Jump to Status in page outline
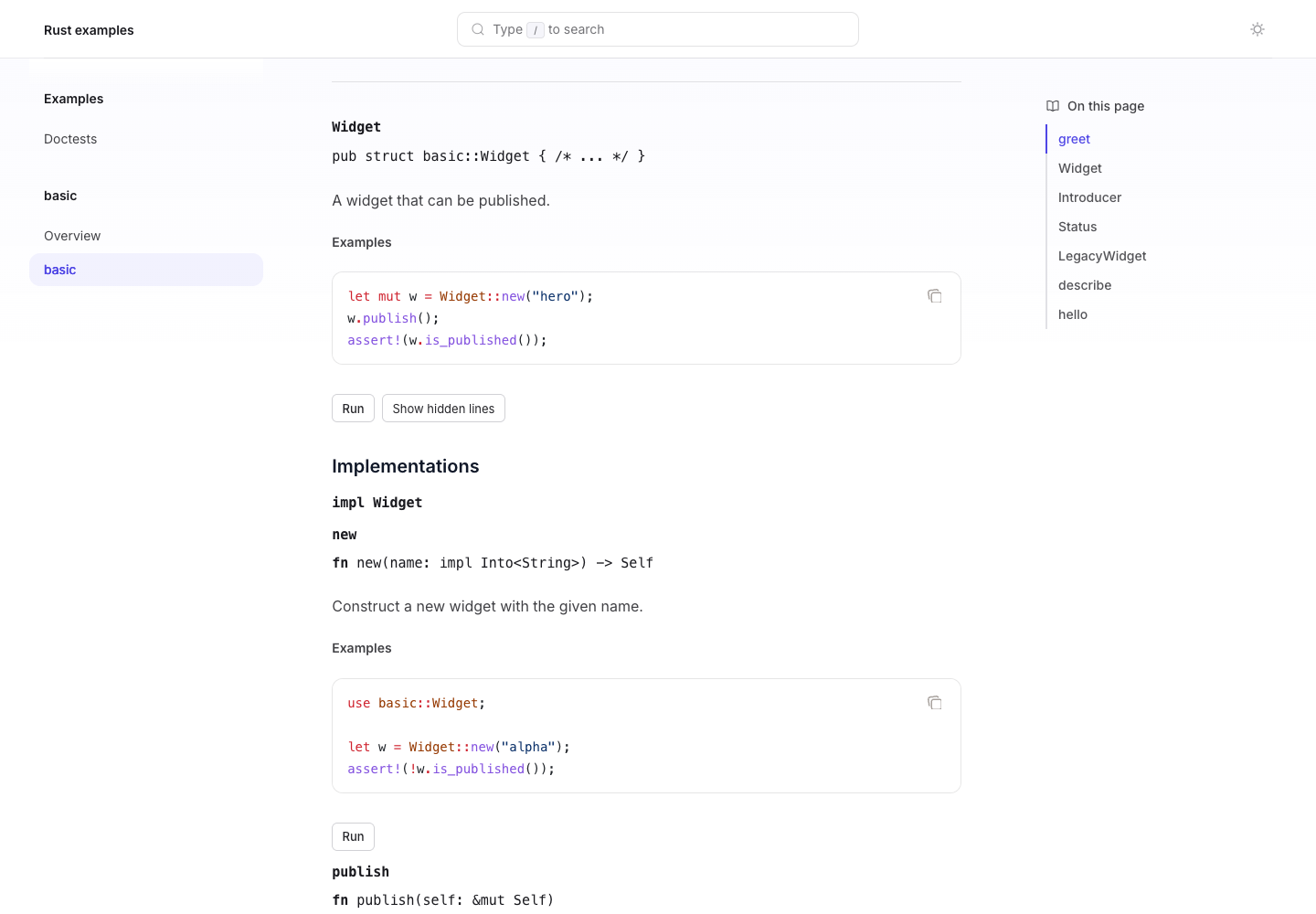Viewport: 1316px width, 914px height. click(x=1077, y=227)
